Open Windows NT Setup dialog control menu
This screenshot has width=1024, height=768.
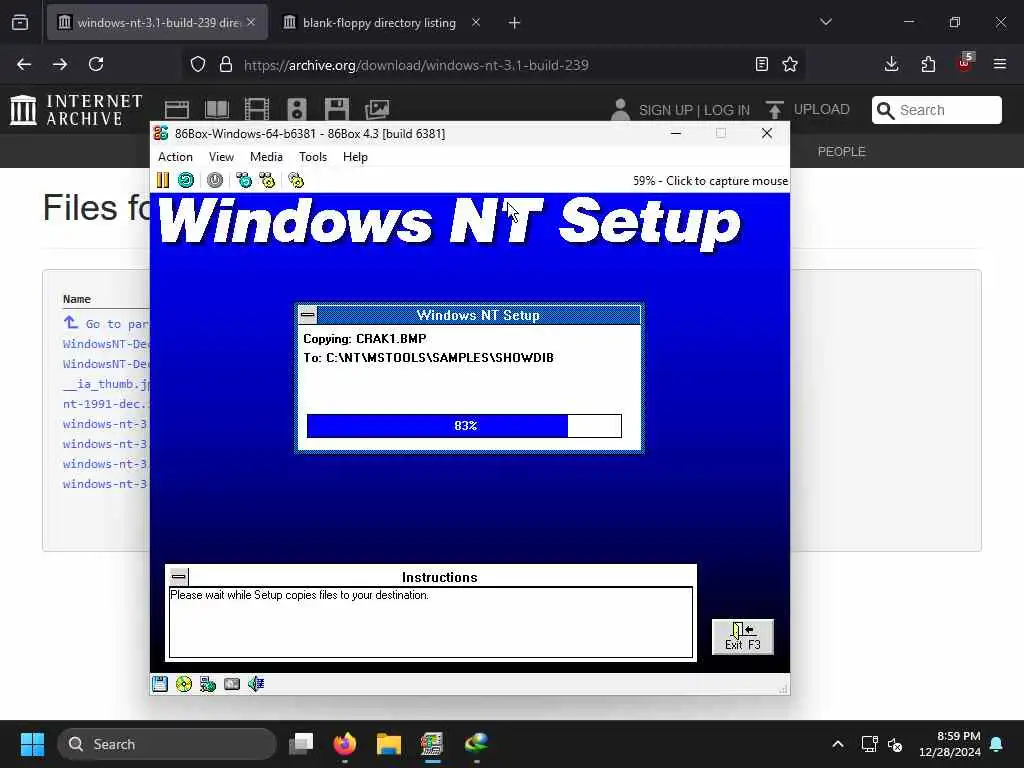pyautogui.click(x=308, y=315)
